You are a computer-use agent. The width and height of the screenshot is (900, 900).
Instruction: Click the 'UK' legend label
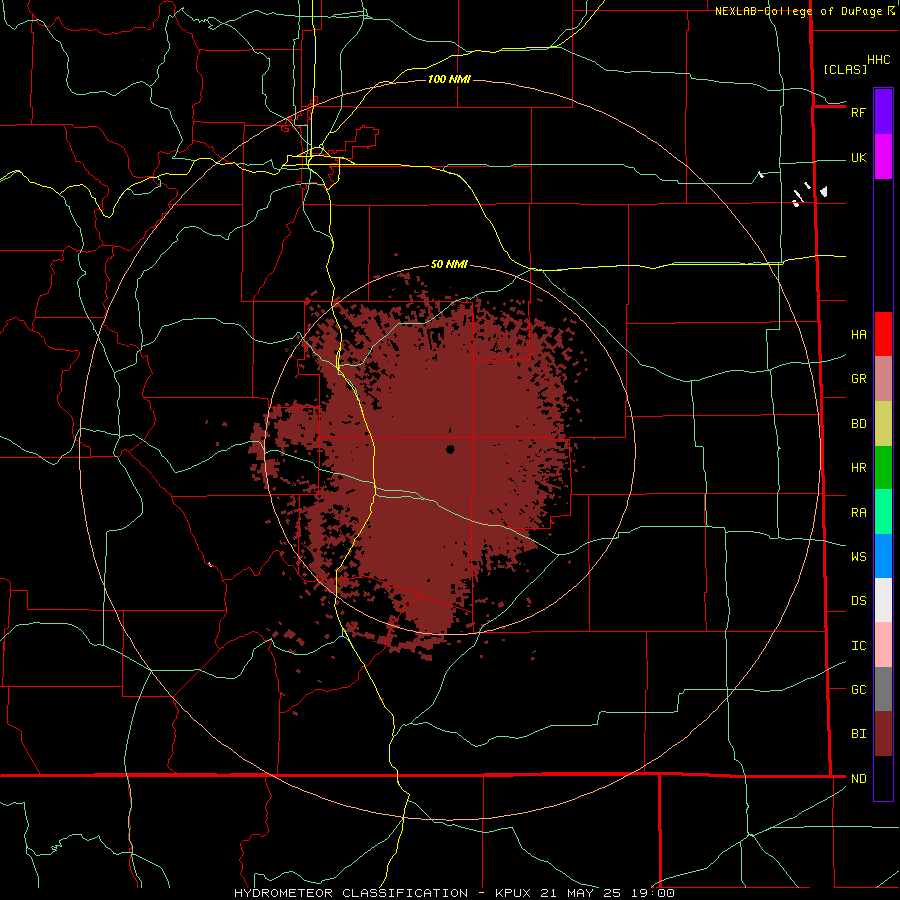click(x=858, y=158)
